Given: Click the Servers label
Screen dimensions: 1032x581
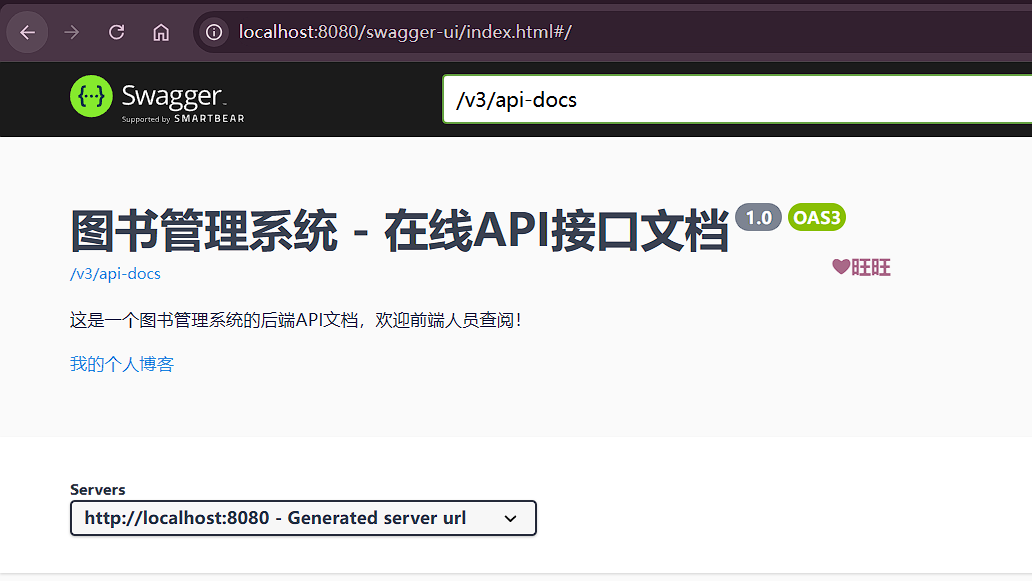Looking at the screenshot, I should coord(98,490).
